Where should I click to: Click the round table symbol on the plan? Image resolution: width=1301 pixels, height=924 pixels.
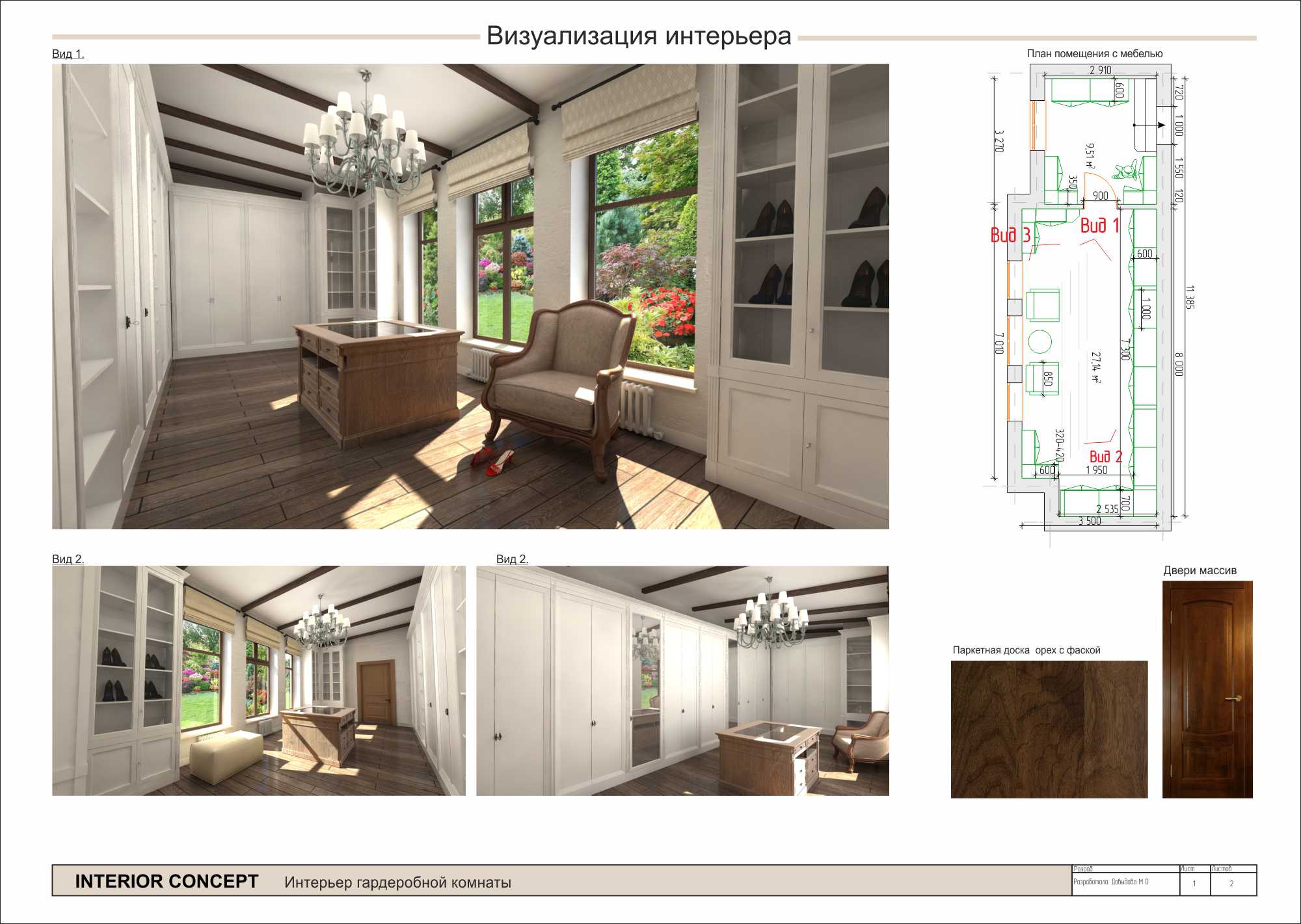click(1039, 341)
